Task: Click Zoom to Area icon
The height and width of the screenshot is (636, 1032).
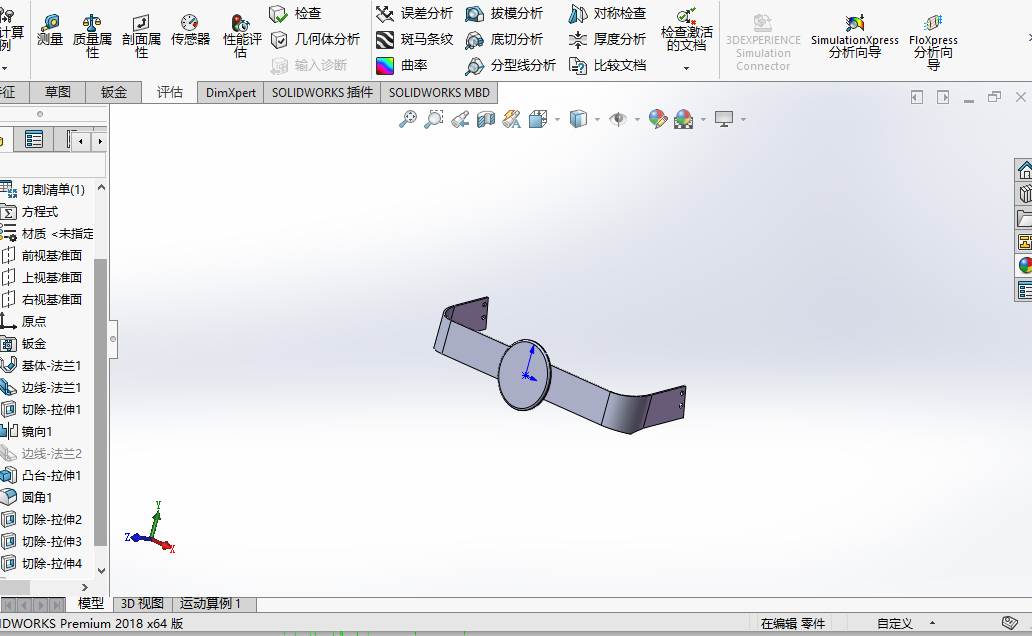Action: 434,119
